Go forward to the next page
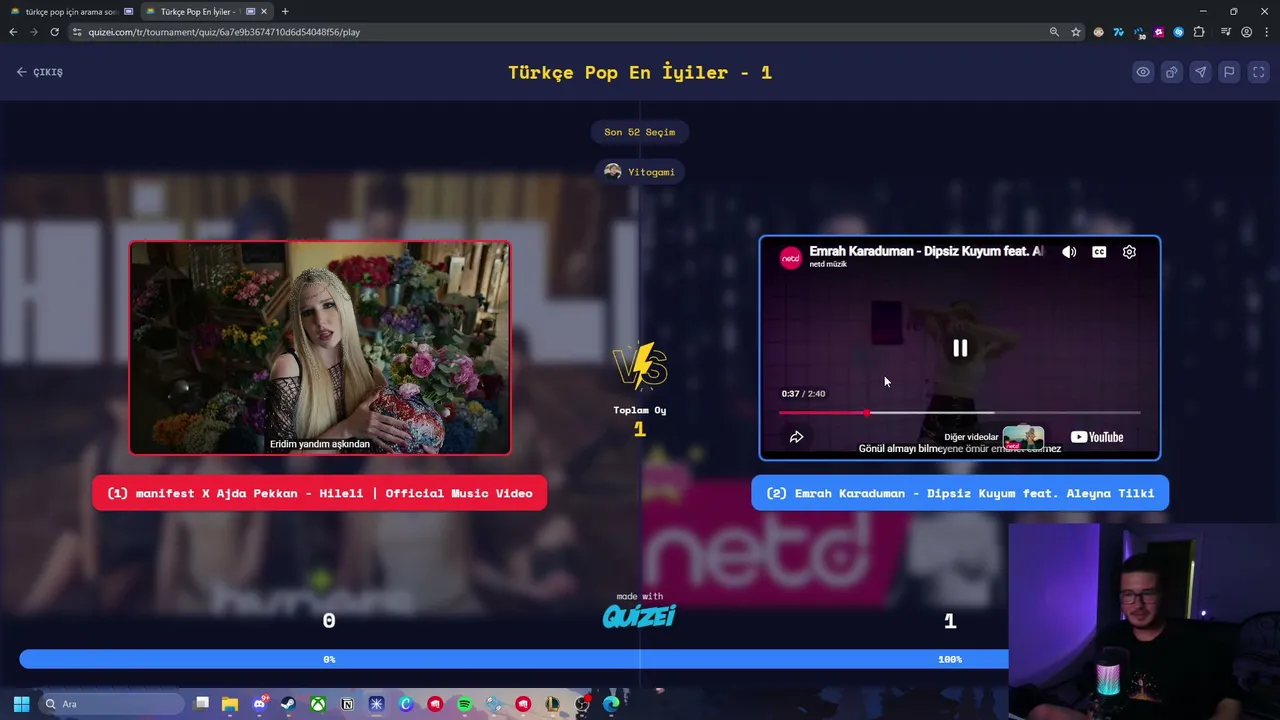 [x=34, y=32]
